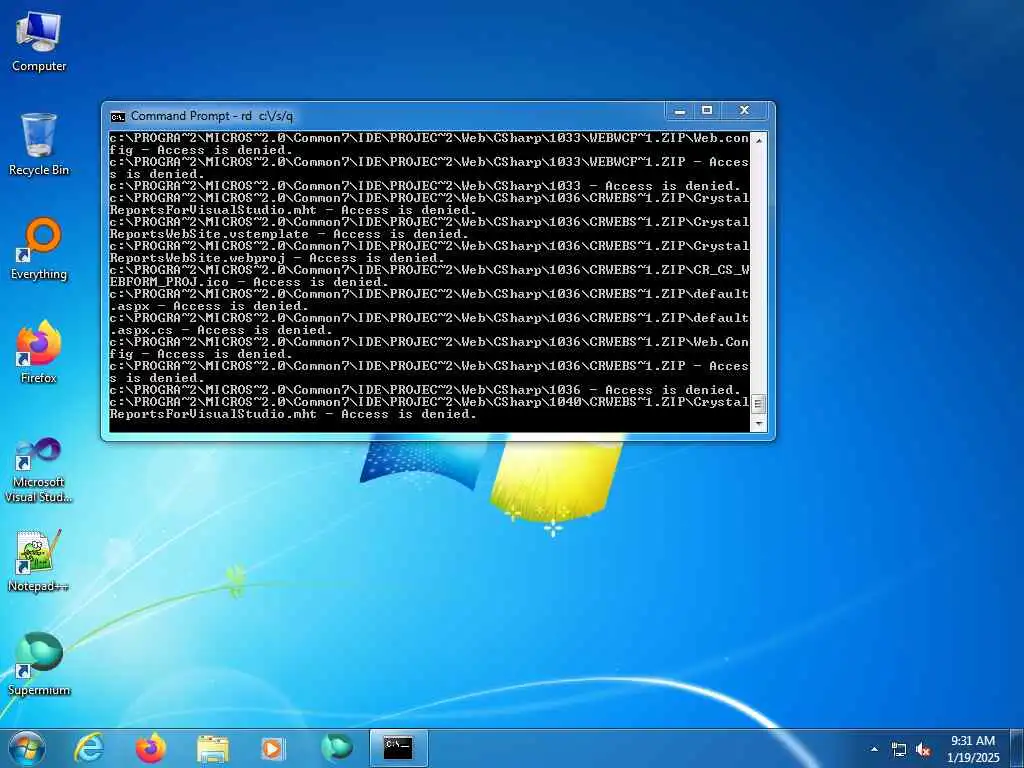Click the Command Prompt title bar text
Viewport: 1024px width, 768px height.
[x=212, y=116]
